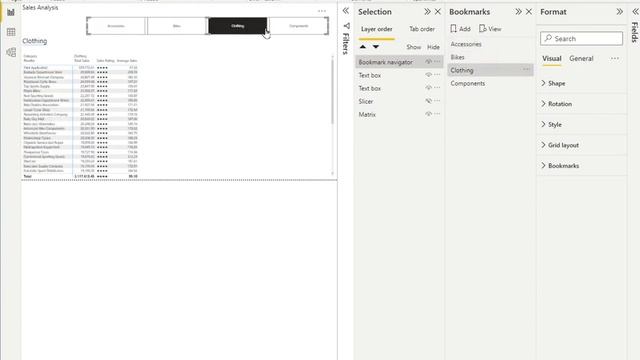This screenshot has height=360, width=640.
Task: Open first Text box layer options
Action: (438, 75)
